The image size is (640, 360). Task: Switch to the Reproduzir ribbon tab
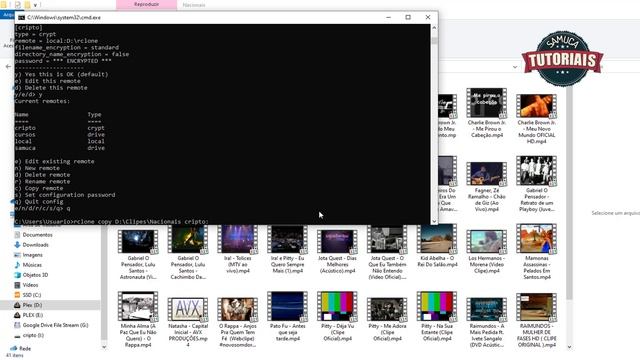click(146, 4)
